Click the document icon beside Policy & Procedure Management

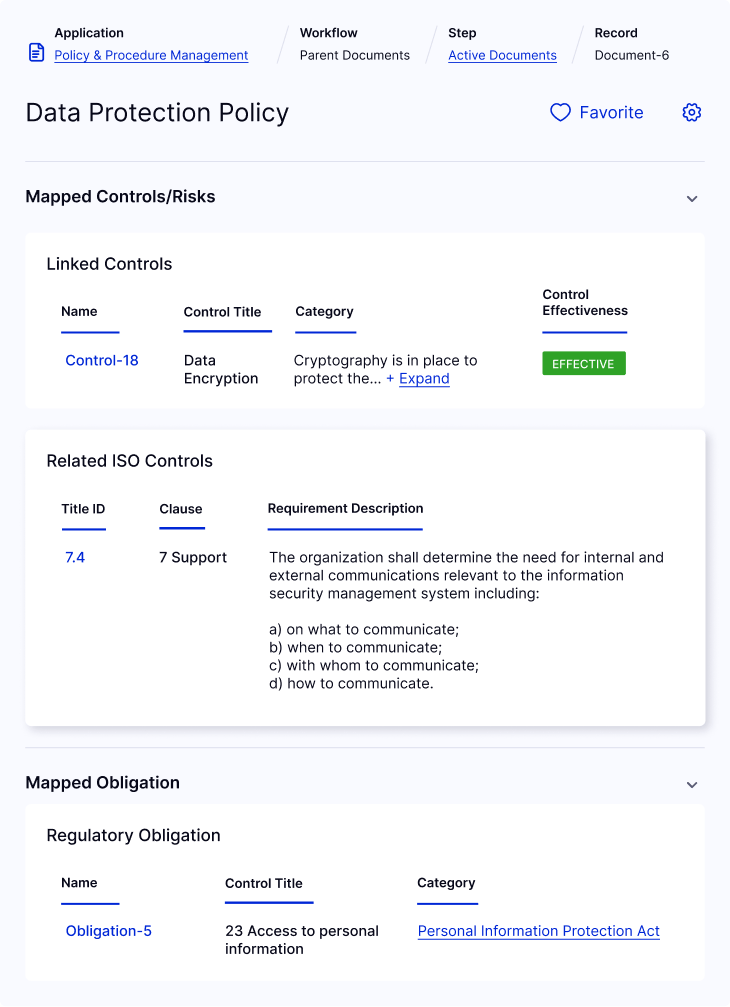coord(37,53)
